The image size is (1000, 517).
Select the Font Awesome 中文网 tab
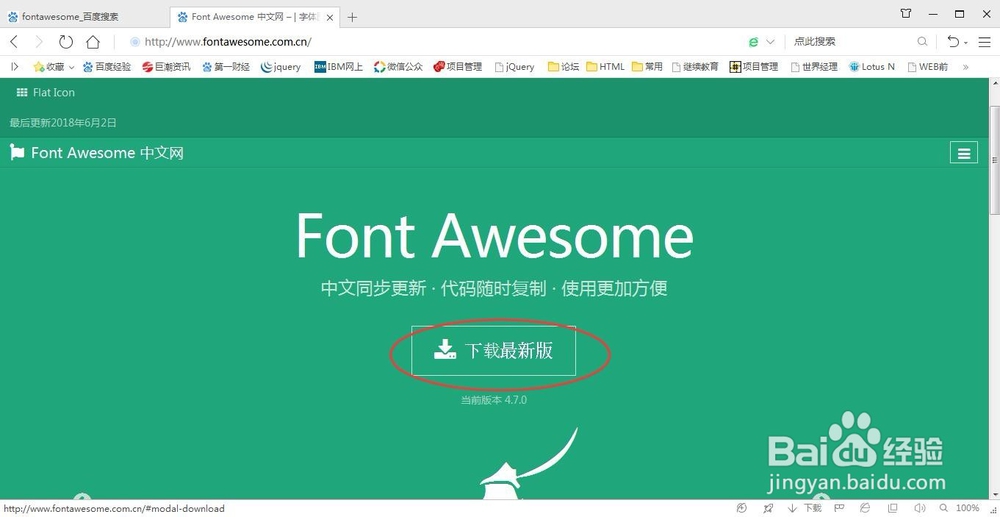pos(252,17)
